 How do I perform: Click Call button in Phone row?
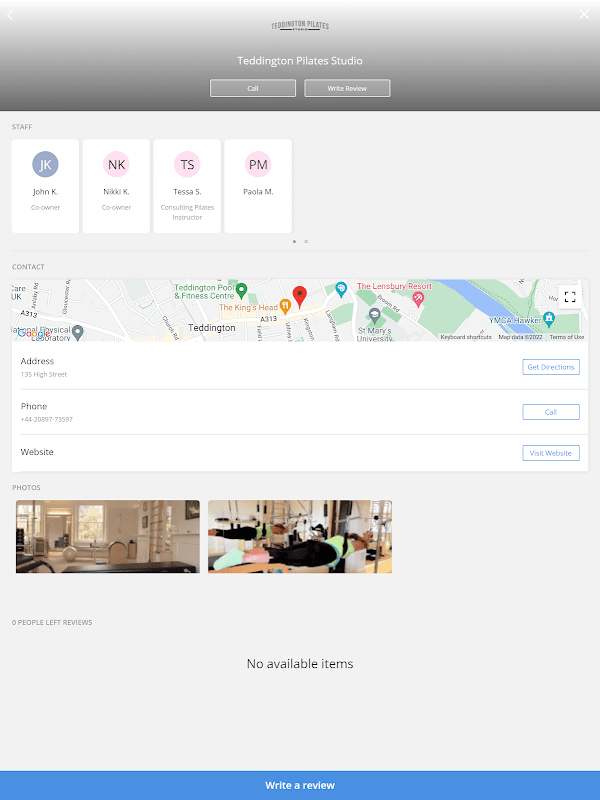(551, 412)
